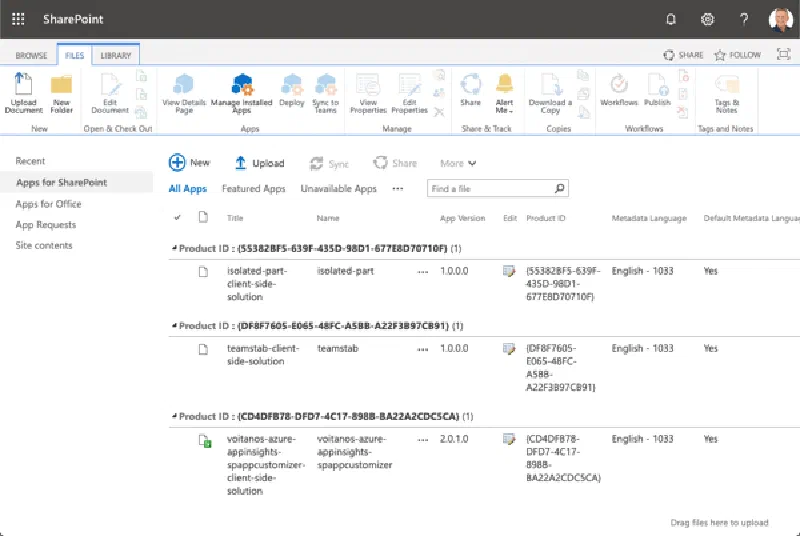Click the Deploy ribbon button
This screenshot has height=536, width=800.
292,90
